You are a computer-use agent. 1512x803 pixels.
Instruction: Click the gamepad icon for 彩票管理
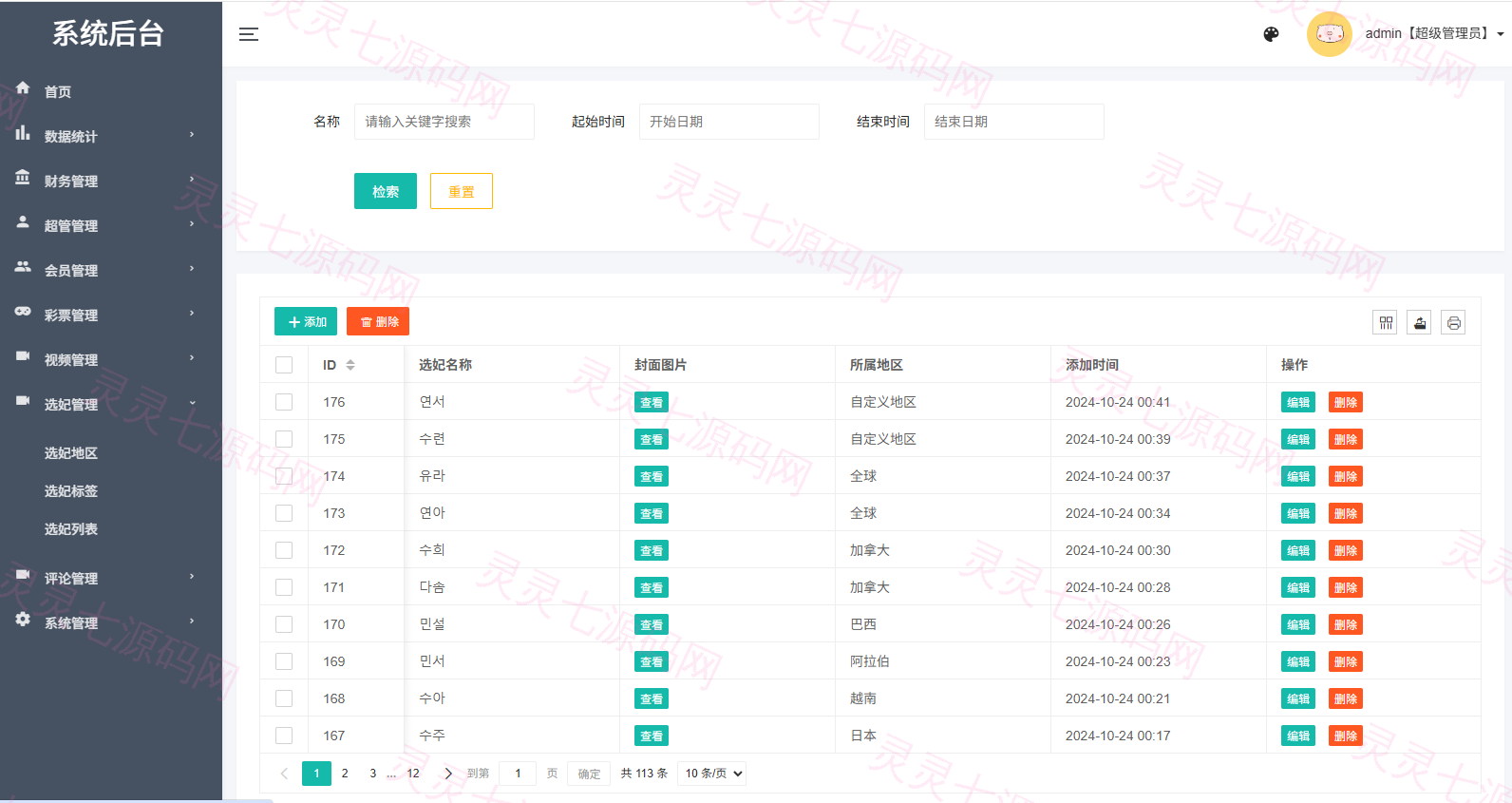point(23,312)
